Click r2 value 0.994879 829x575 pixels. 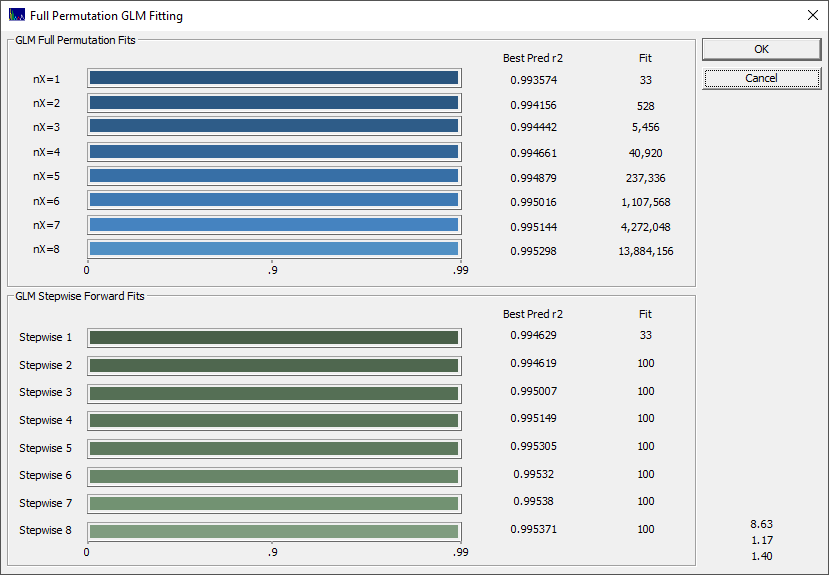[533, 178]
